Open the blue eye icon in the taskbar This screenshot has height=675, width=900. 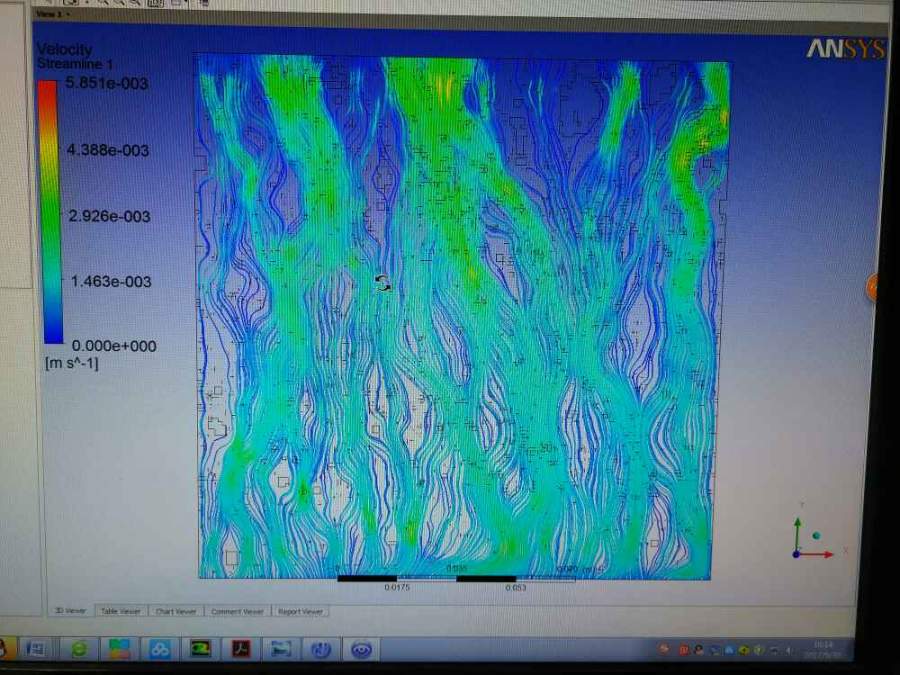(x=361, y=650)
